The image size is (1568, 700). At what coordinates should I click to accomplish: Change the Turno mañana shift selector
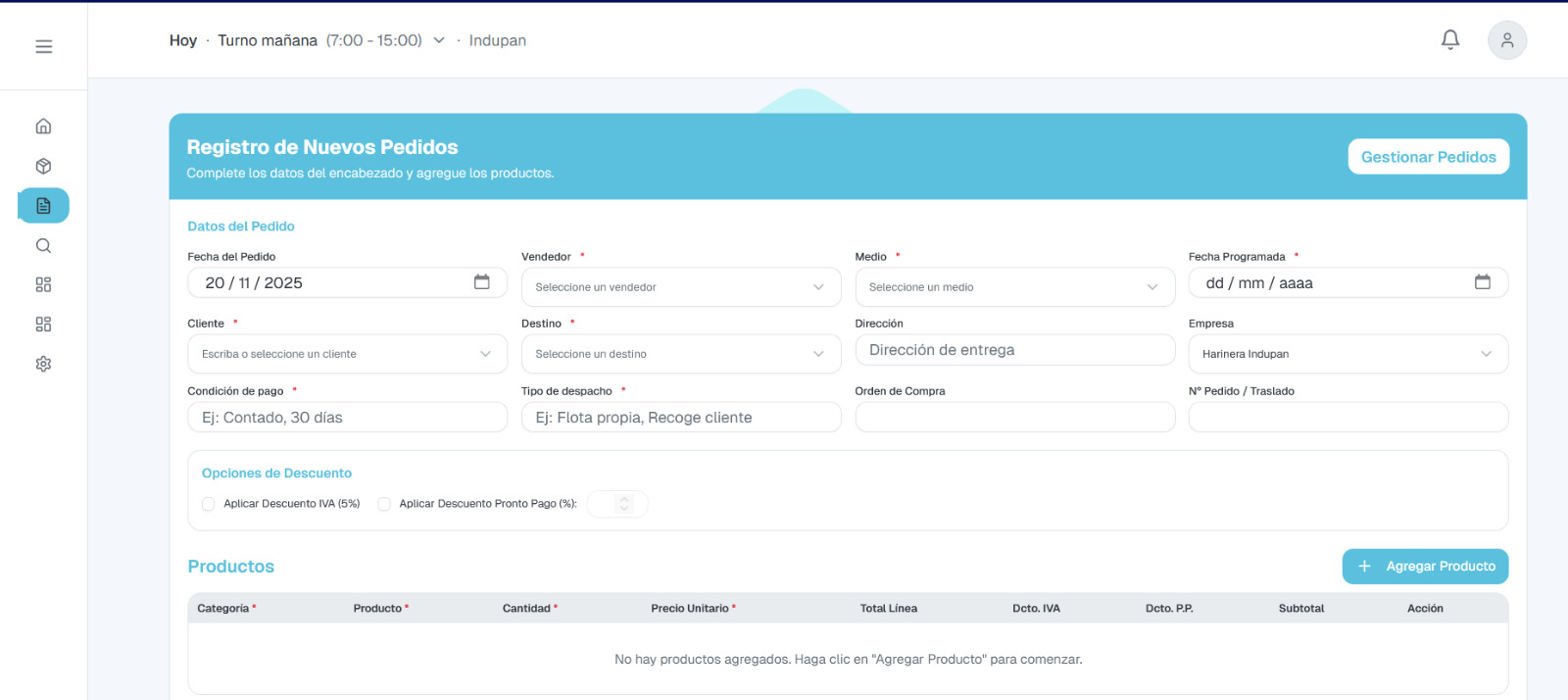click(x=331, y=40)
